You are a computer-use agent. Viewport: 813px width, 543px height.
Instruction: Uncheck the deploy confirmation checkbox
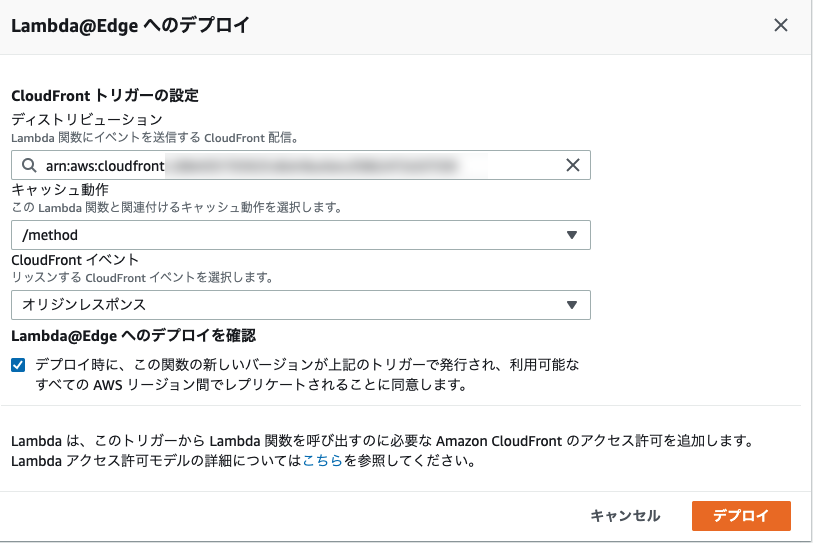pyautogui.click(x=18, y=365)
